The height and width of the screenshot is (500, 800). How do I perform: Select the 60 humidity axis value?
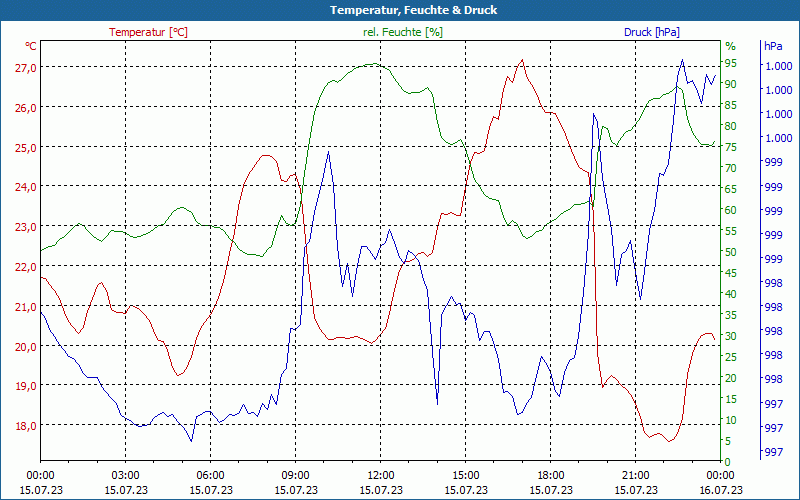pyautogui.click(x=731, y=210)
